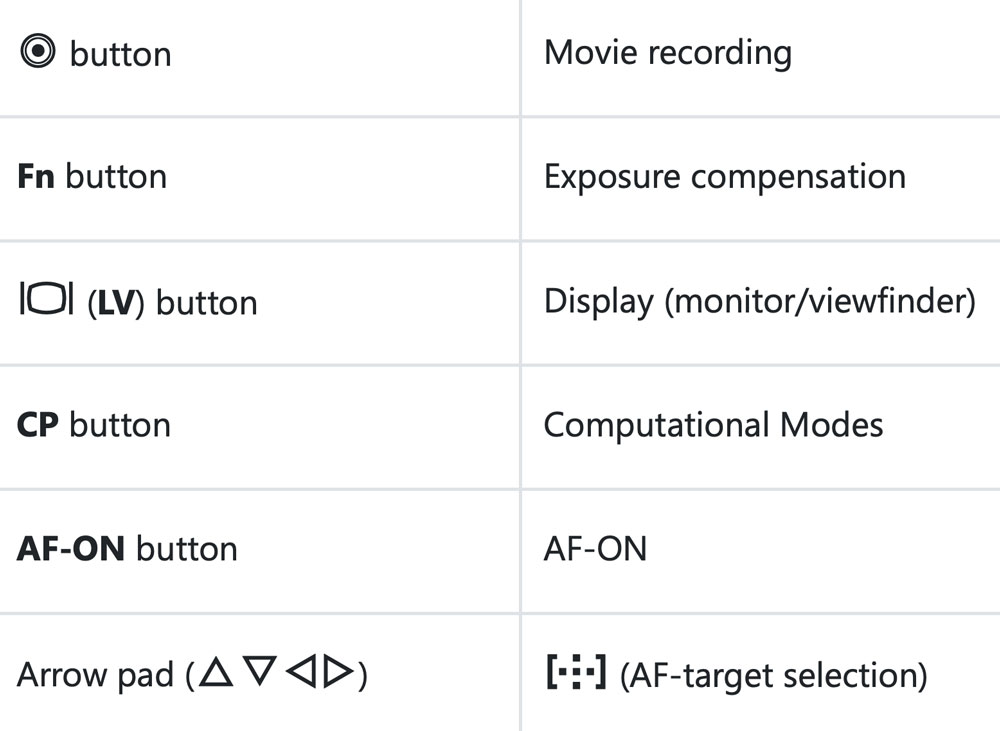Click the Exposure compensation cell text
The height and width of the screenshot is (731, 1000).
(x=724, y=176)
